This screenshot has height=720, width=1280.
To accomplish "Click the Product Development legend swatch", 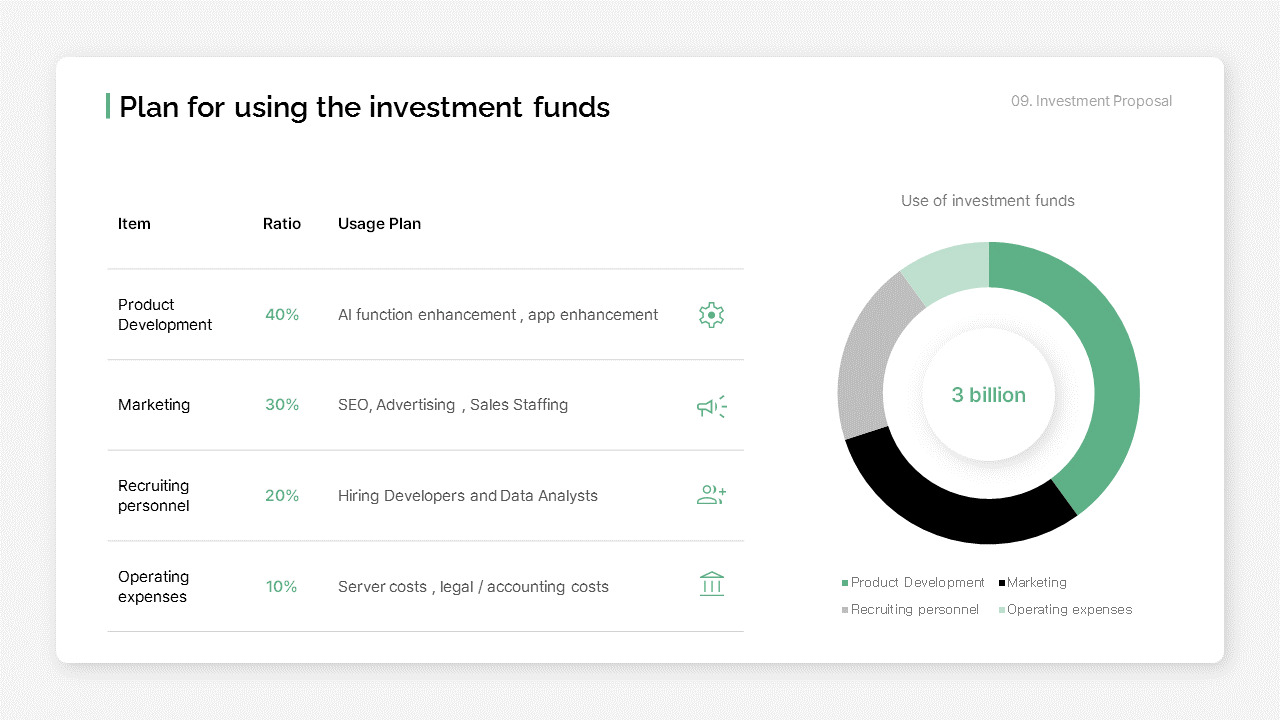I will [x=845, y=583].
